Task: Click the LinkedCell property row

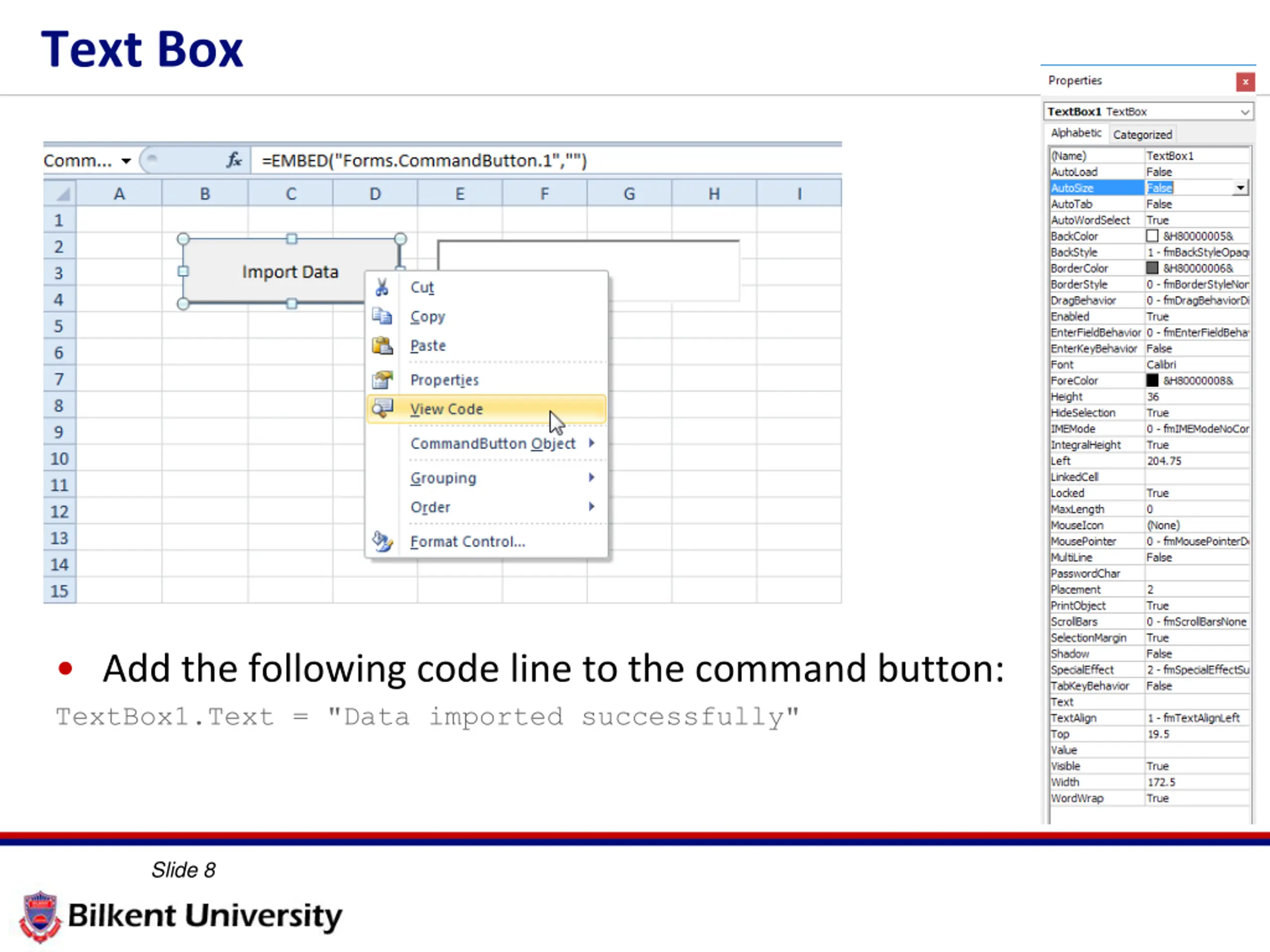Action: tap(1150, 477)
